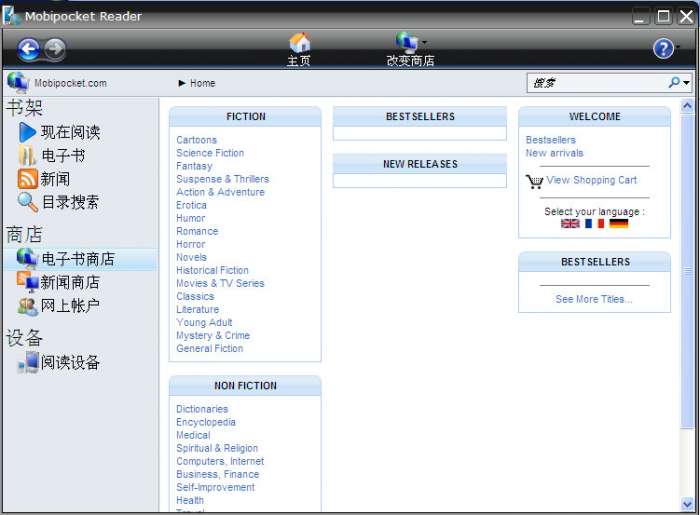Click the scrollbar down arrow
Image resolution: width=700 pixels, height=515 pixels.
(687, 504)
